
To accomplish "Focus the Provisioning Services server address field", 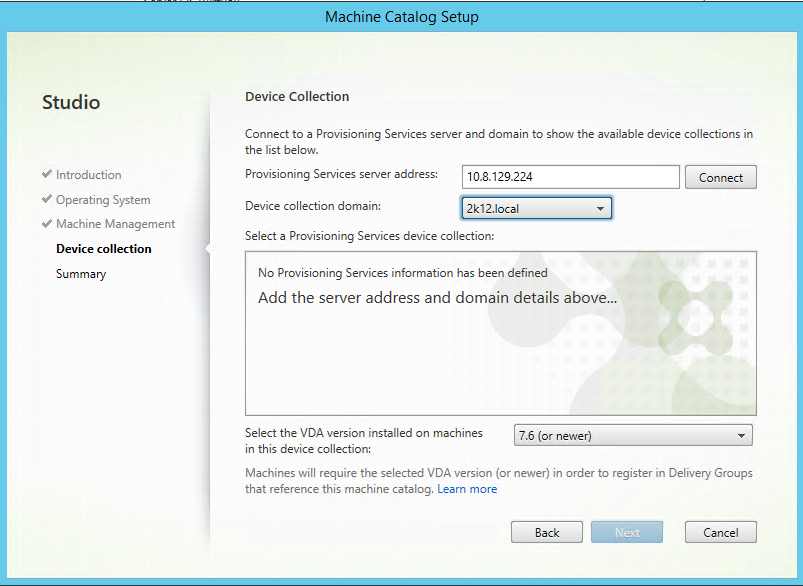I will [x=570, y=177].
